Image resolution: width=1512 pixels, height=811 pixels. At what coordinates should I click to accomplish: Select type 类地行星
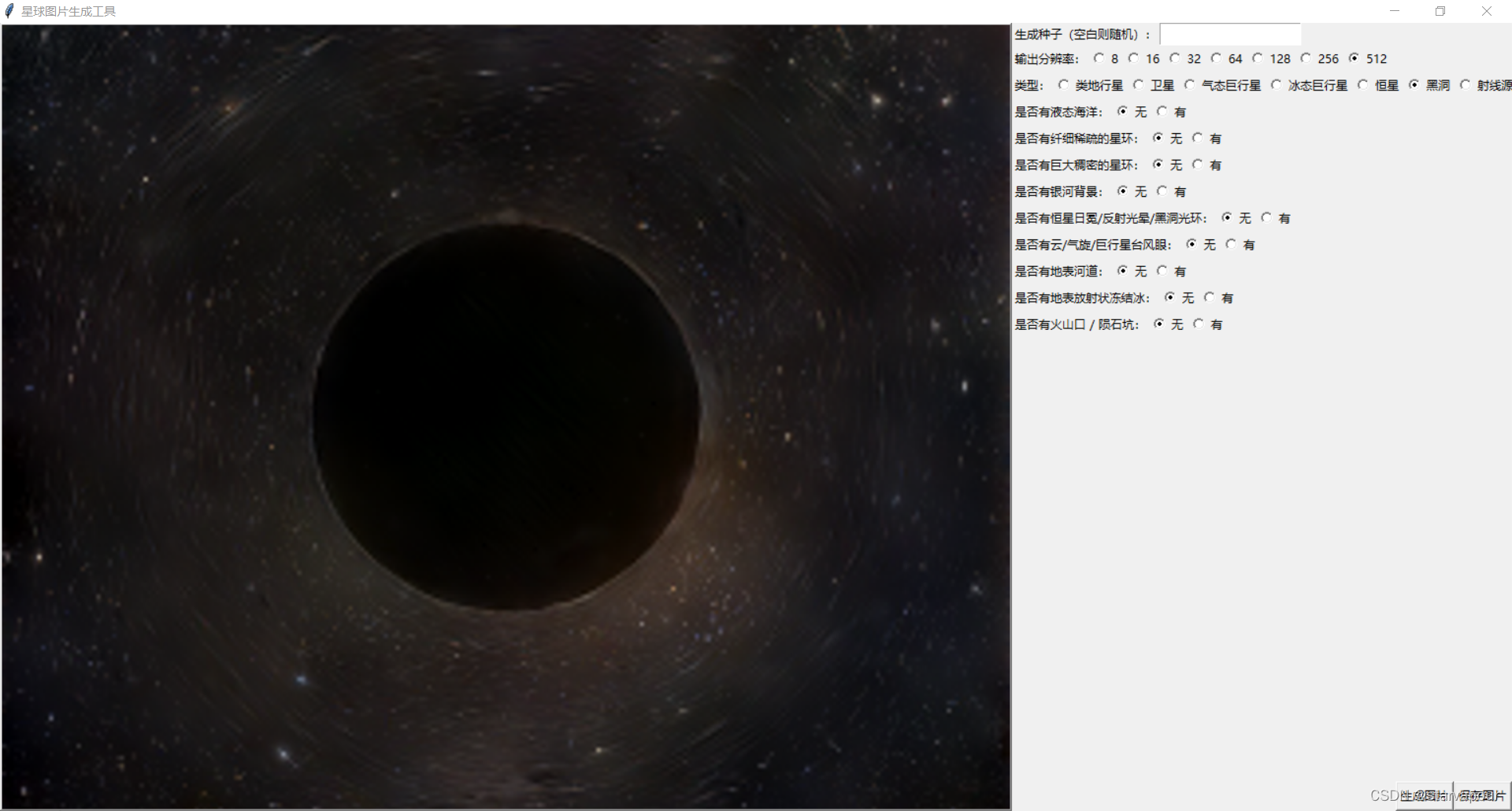1064,85
